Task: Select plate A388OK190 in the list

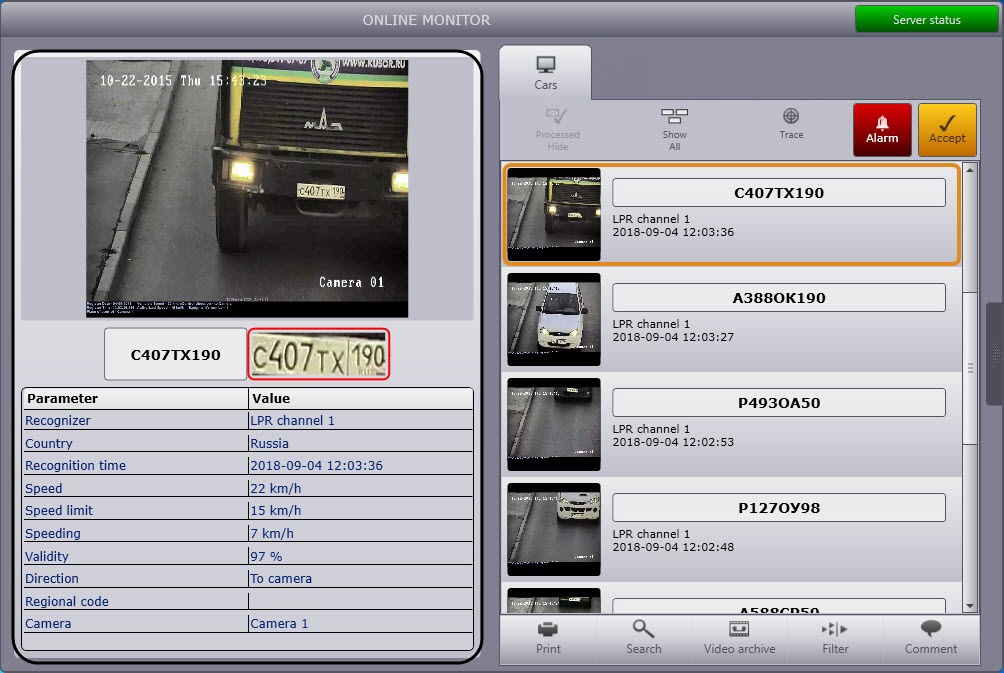Action: [779, 298]
